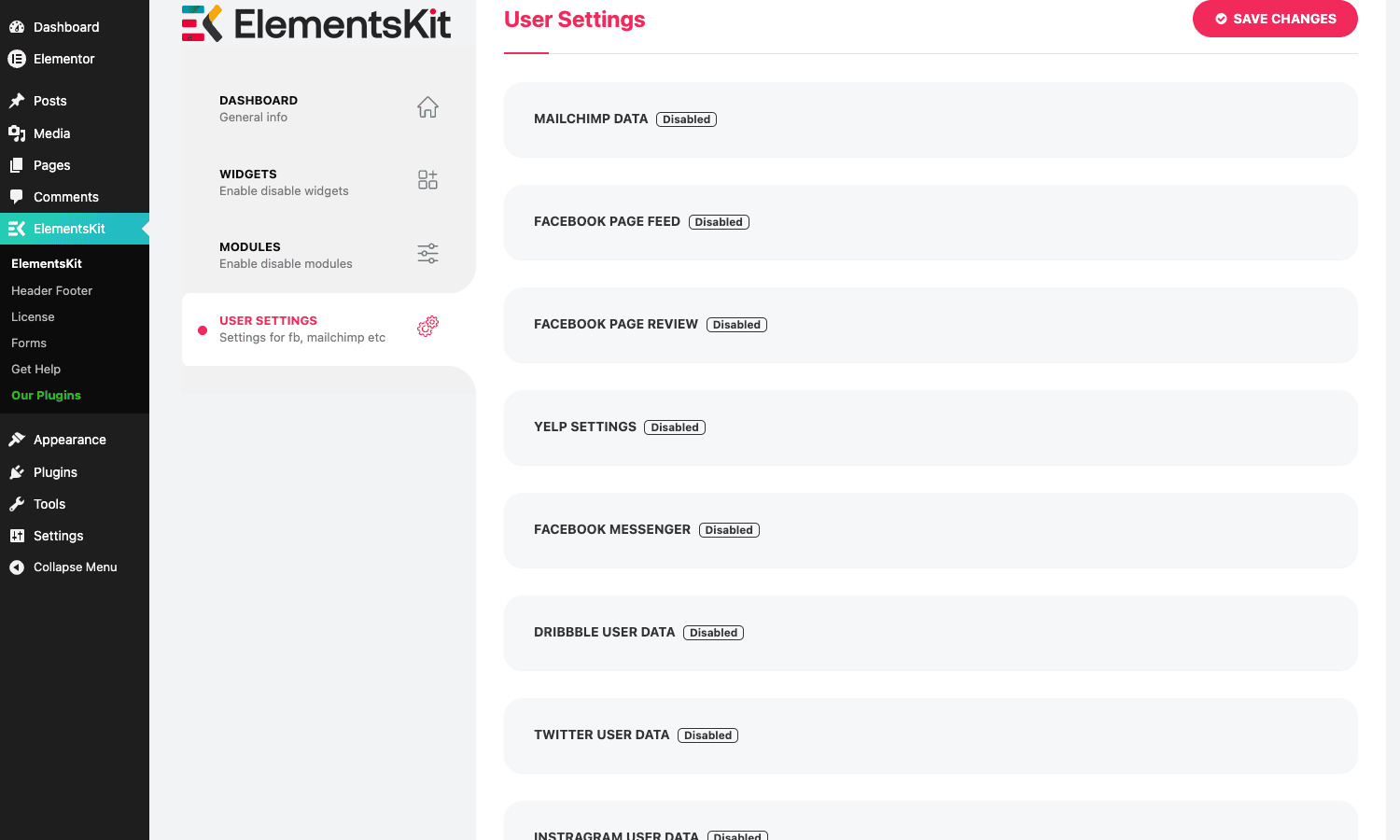Click the pink gears User Settings icon
The height and width of the screenshot is (840, 1400).
click(x=427, y=327)
